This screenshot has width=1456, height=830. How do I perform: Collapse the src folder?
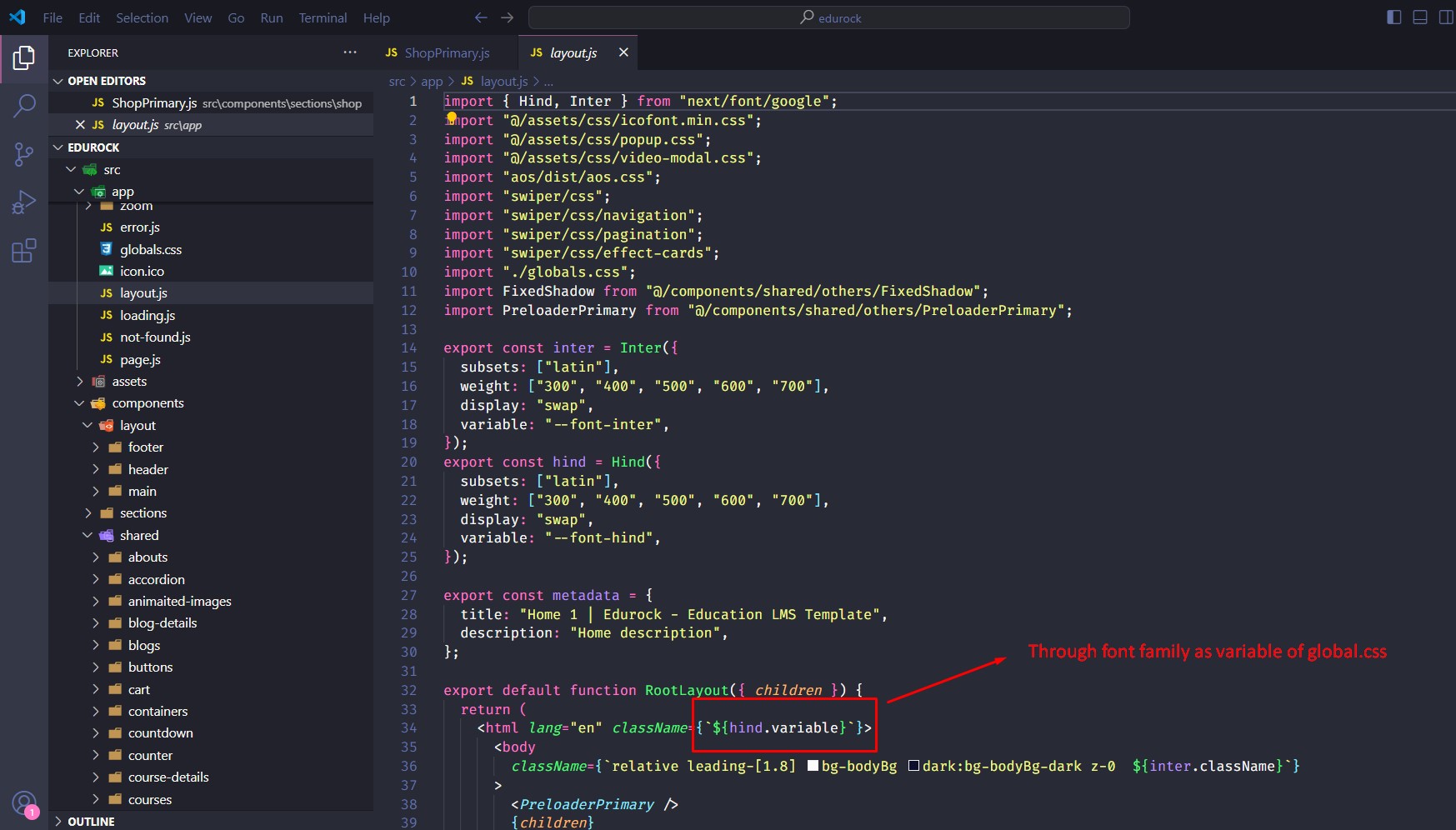[x=211, y=169]
